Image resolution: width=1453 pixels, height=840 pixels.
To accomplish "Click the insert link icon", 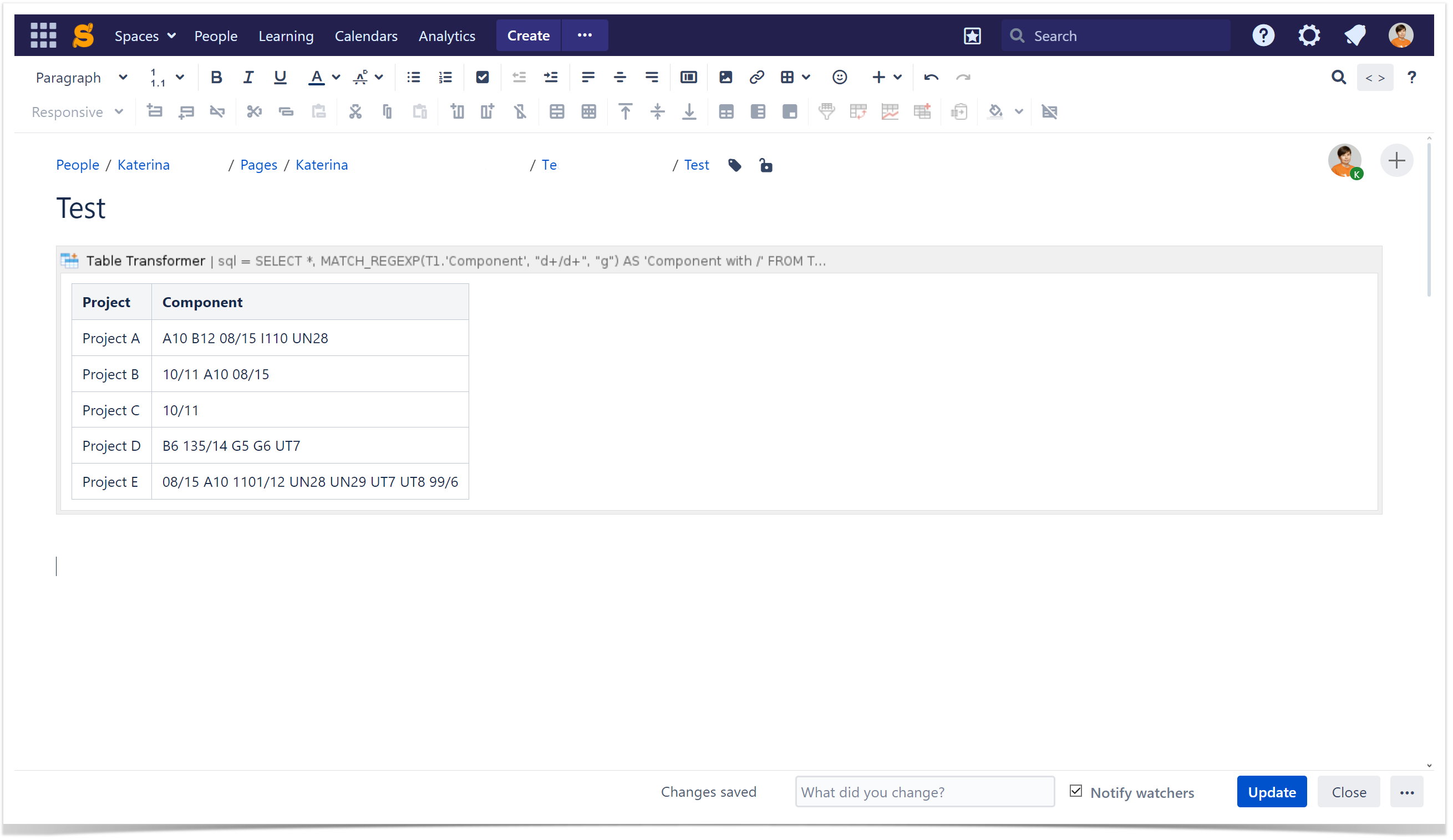I will tap(756, 77).
